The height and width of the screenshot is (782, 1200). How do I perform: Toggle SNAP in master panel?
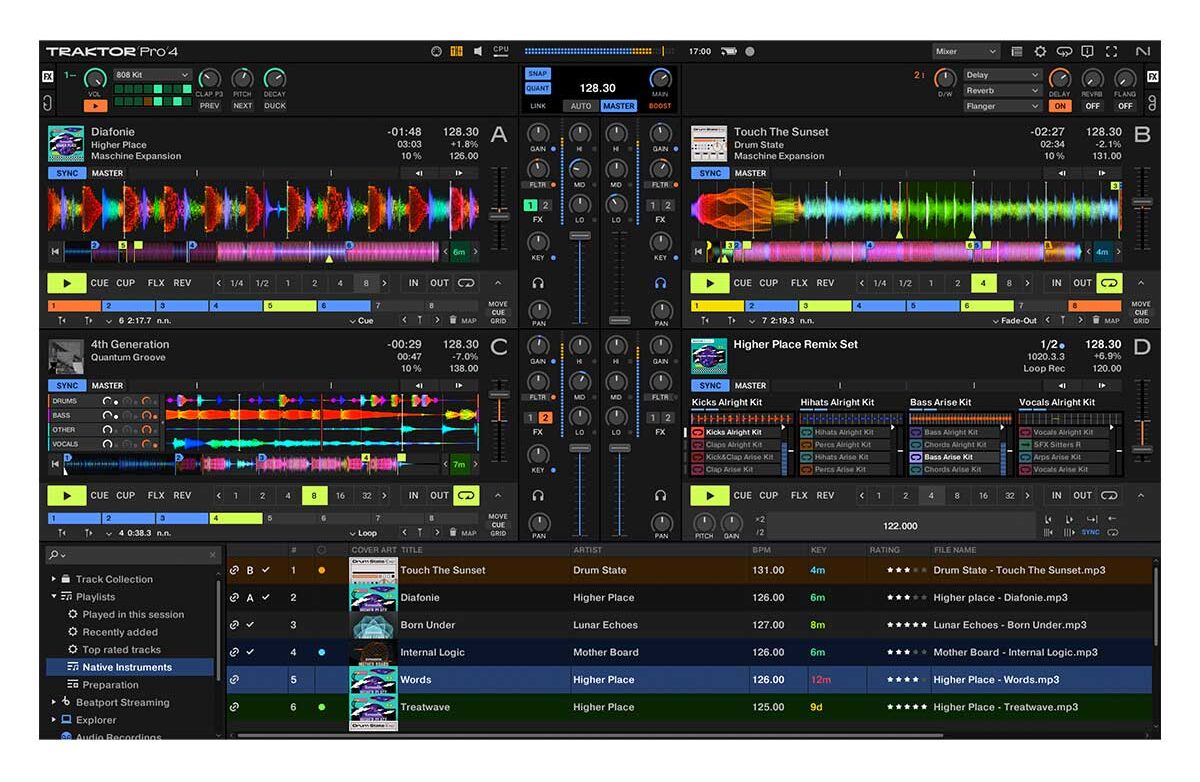tap(538, 74)
